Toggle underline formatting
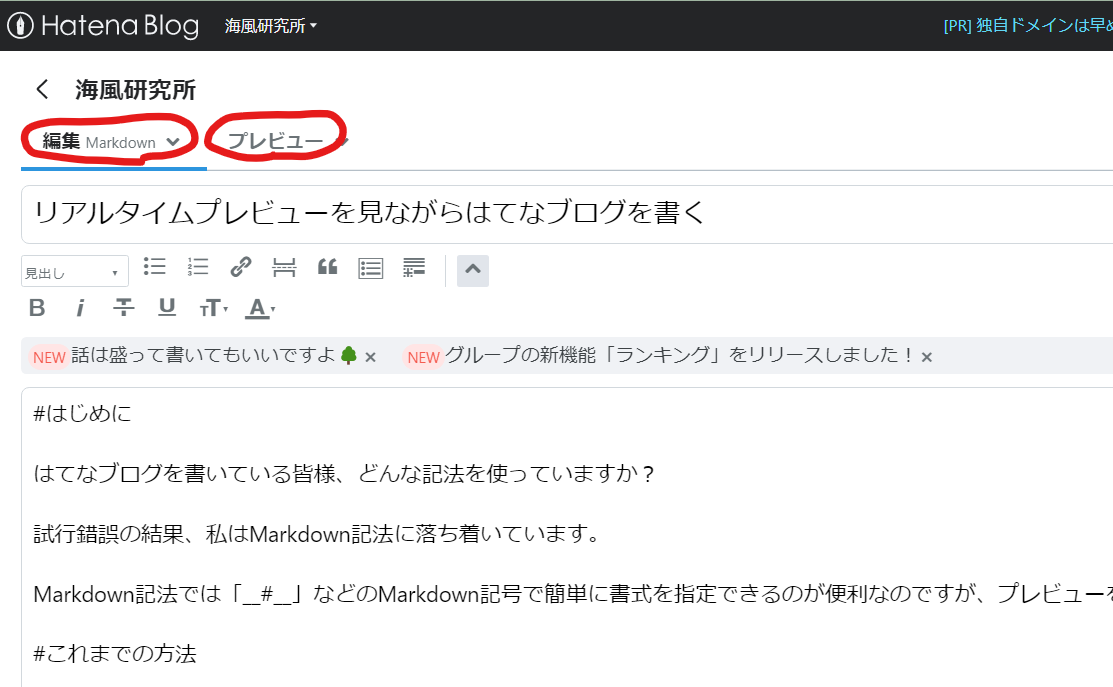Image resolution: width=1113 pixels, height=687 pixels. (167, 307)
